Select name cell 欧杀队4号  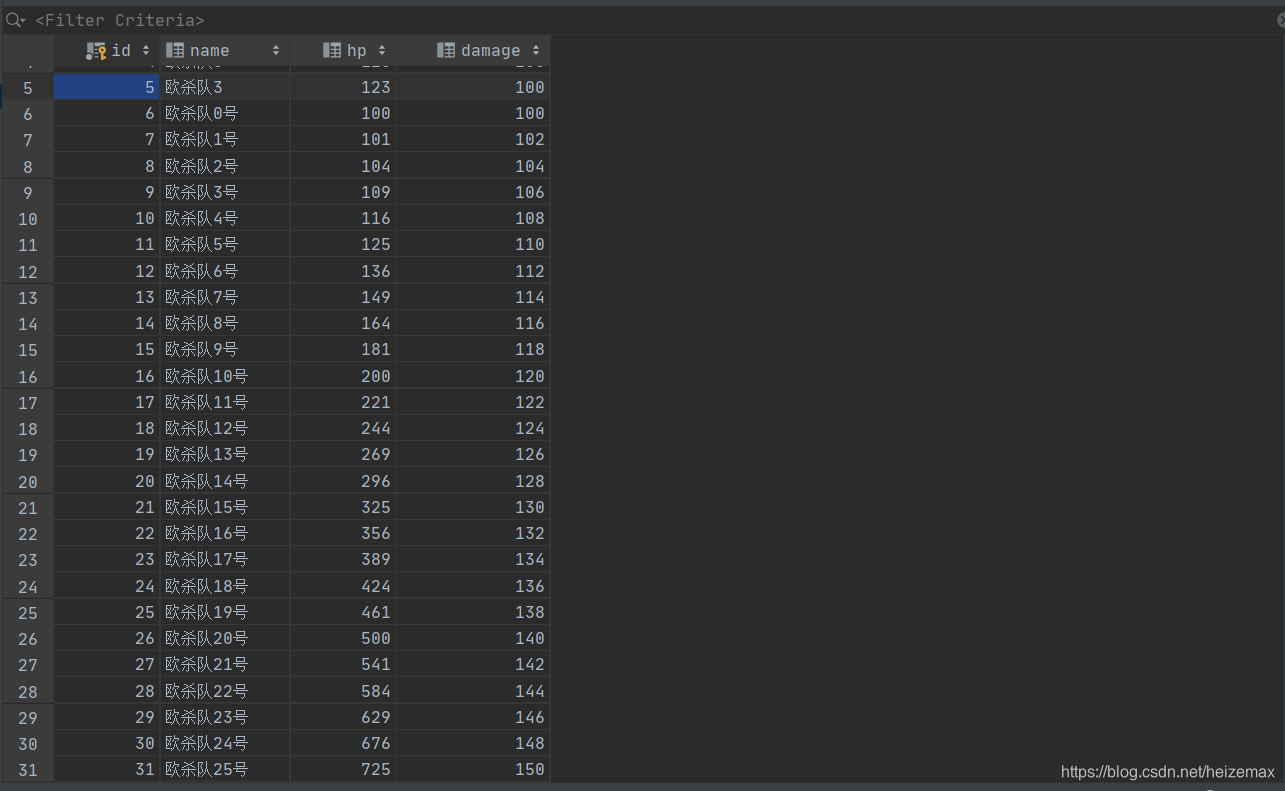tap(225, 218)
